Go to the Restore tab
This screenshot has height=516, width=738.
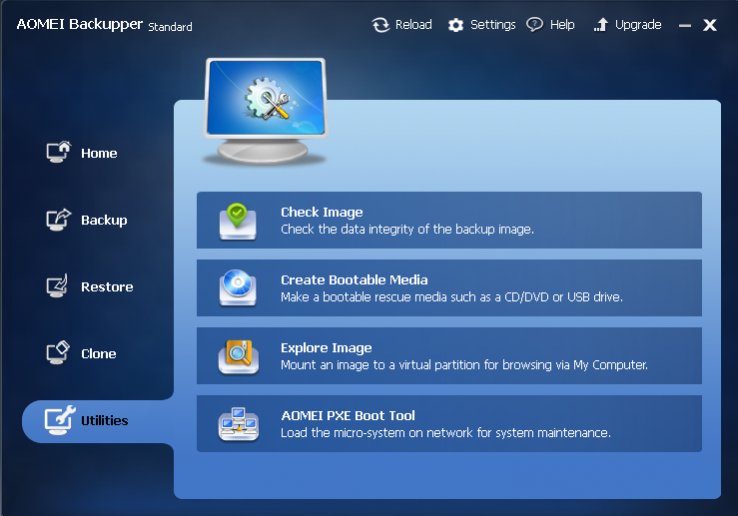tap(107, 287)
